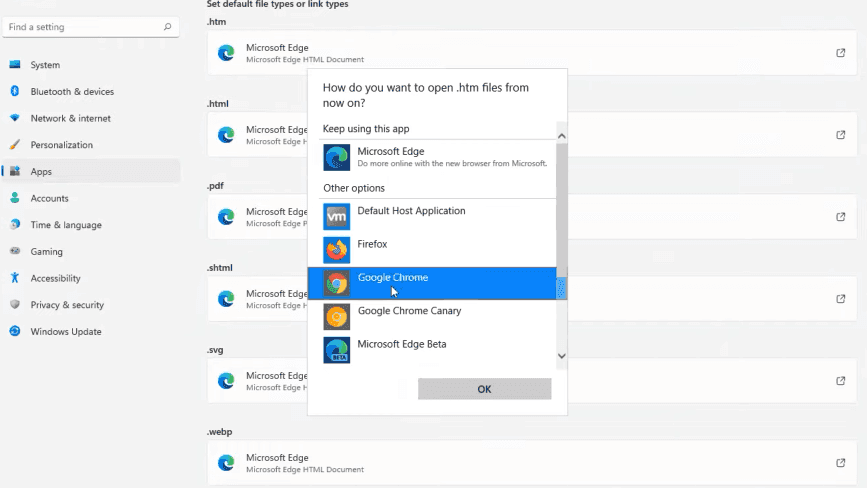Click the Google Chrome Canary icon
The height and width of the screenshot is (488, 867).
tap(337, 317)
